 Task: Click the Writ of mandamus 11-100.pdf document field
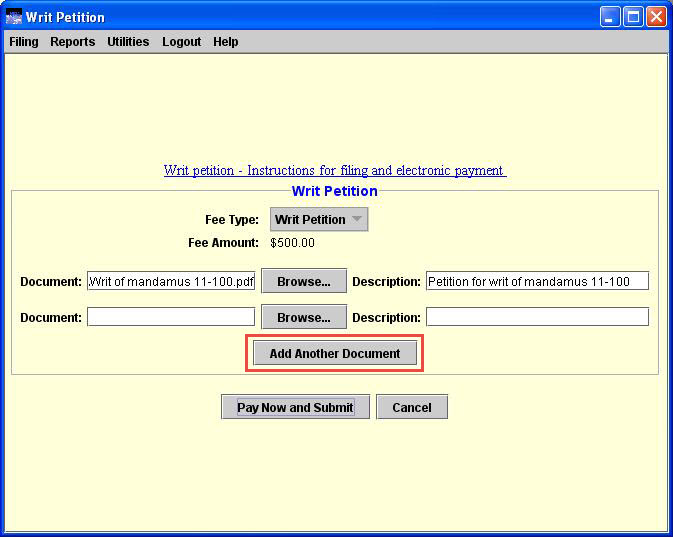pyautogui.click(x=171, y=282)
